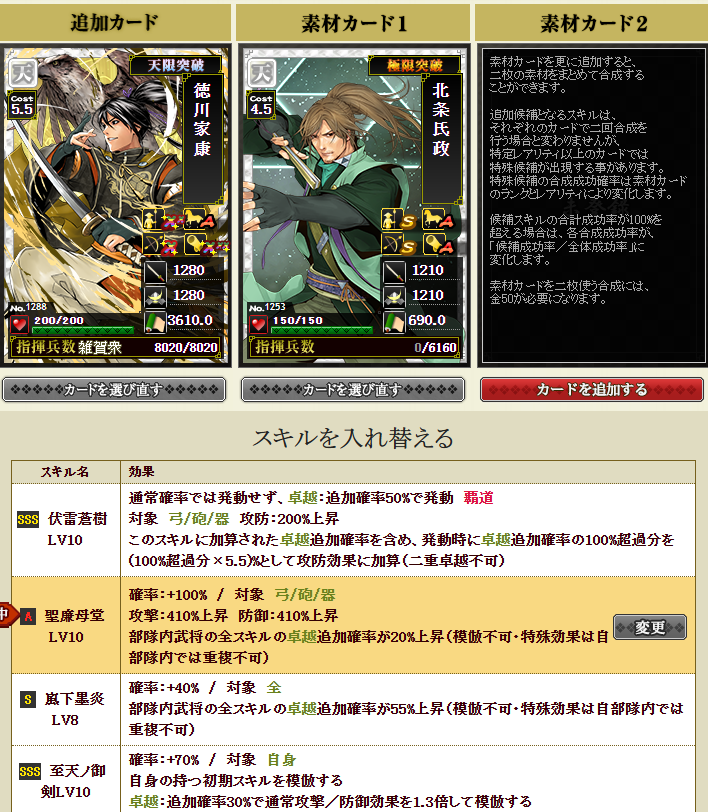The image size is (708, 812).
Task: Click the A rank icon beside 聖廉母堂
Action: pyautogui.click(x=28, y=616)
